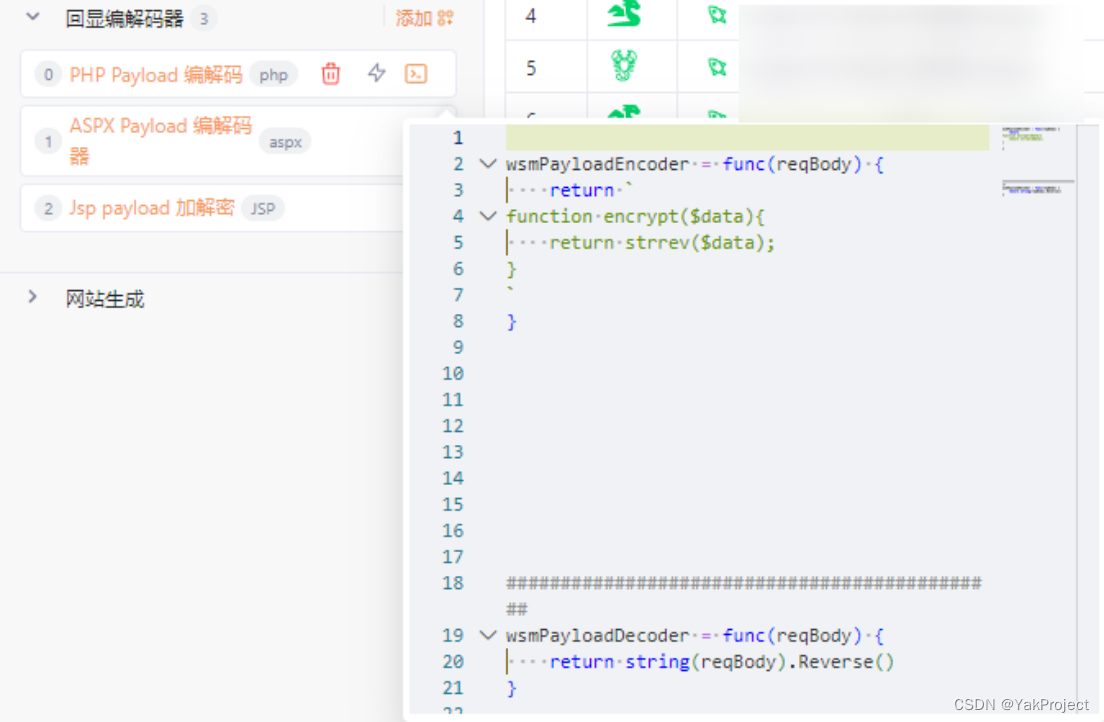Collapse the wsmPayloadEncoder code block on line 2
This screenshot has height=722, width=1104.
pos(487,164)
